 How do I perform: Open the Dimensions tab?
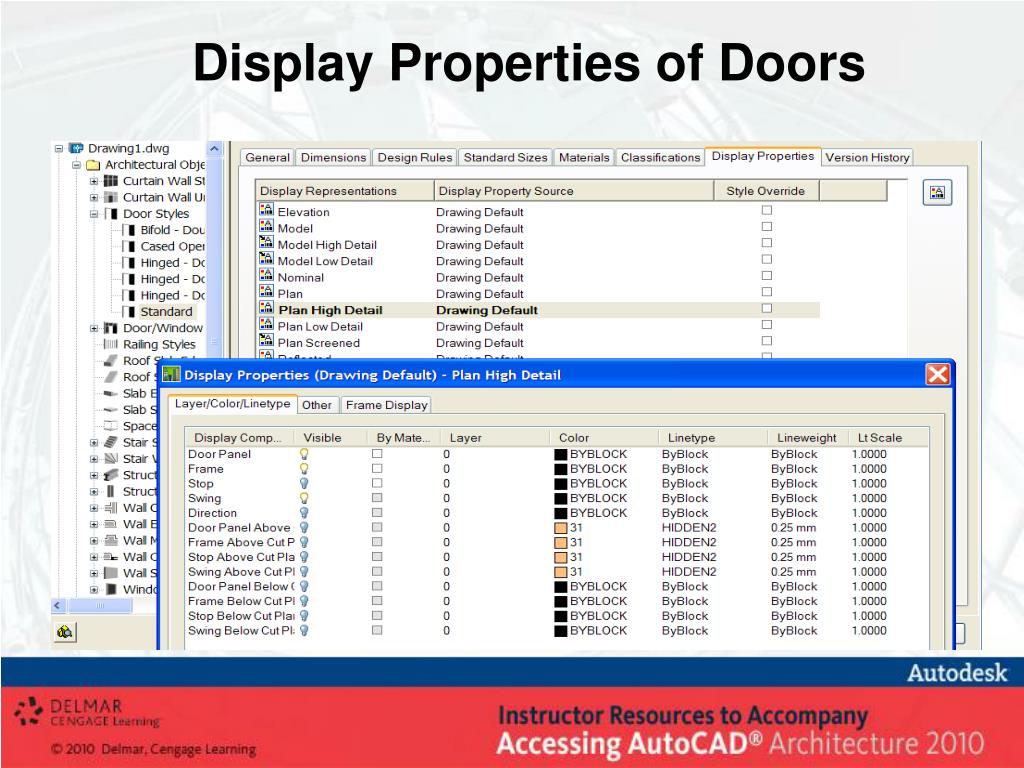point(333,157)
